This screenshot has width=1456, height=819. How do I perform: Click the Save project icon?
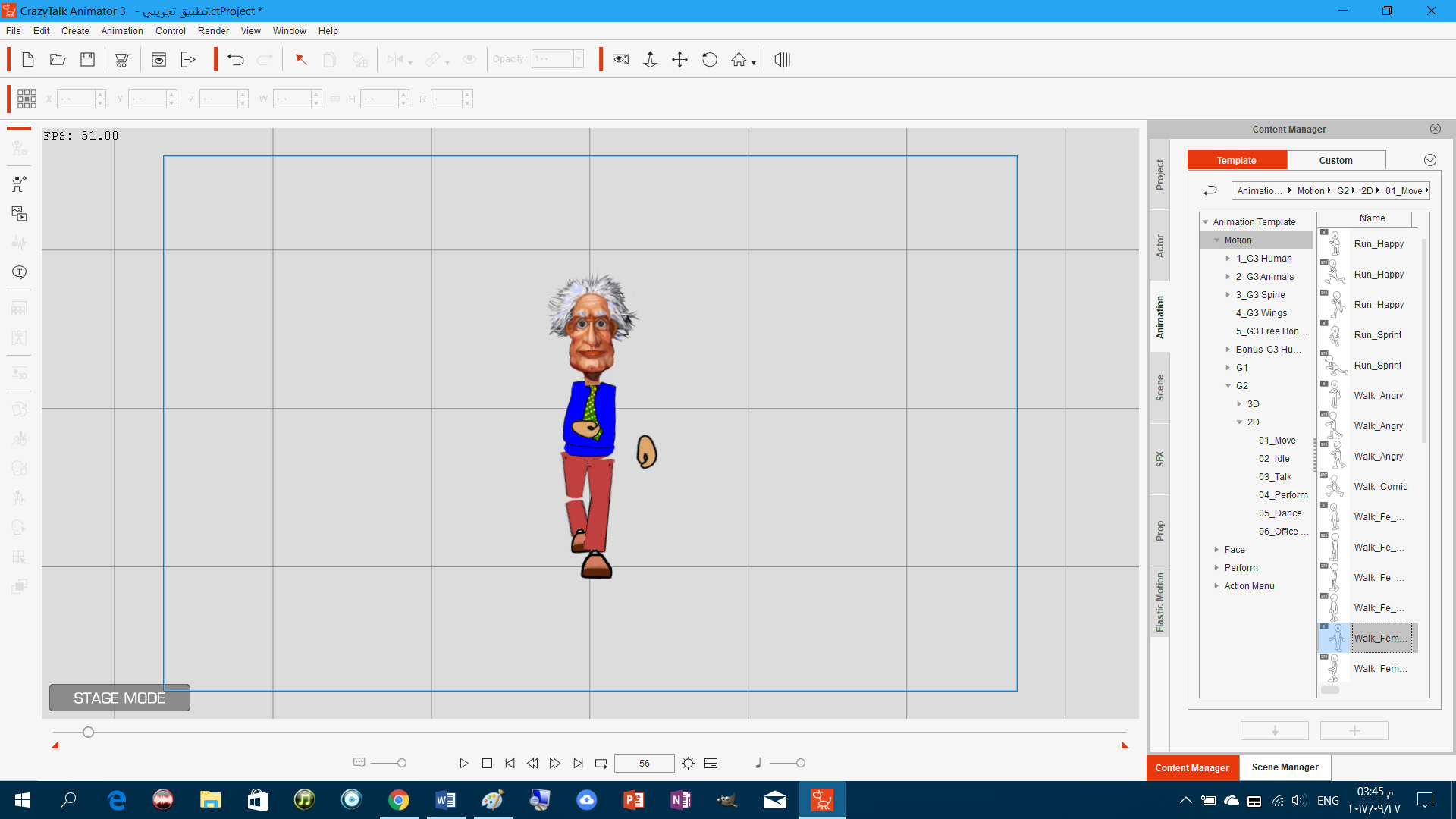pyautogui.click(x=88, y=60)
